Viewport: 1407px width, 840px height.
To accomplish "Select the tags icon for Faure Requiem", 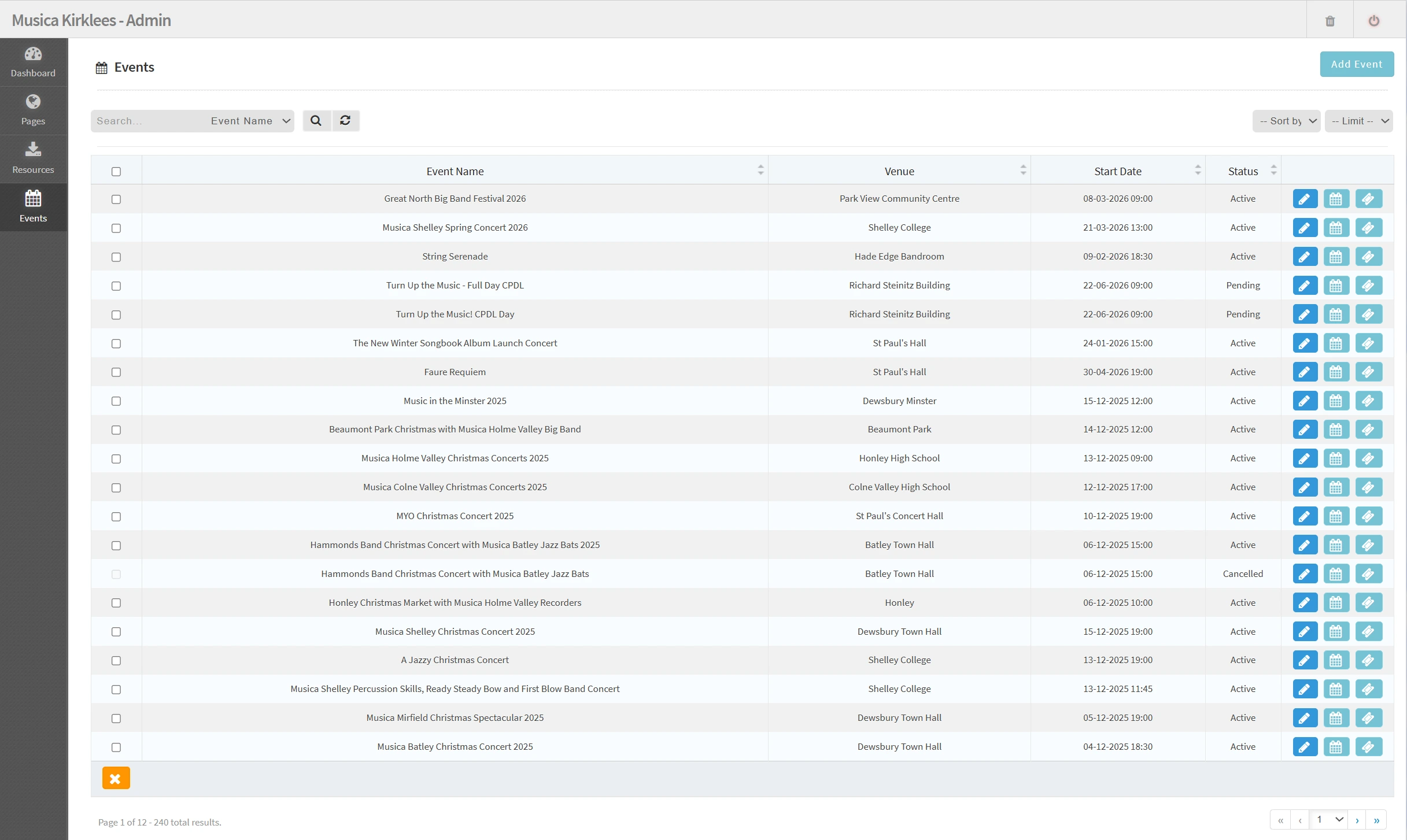I will click(1368, 372).
